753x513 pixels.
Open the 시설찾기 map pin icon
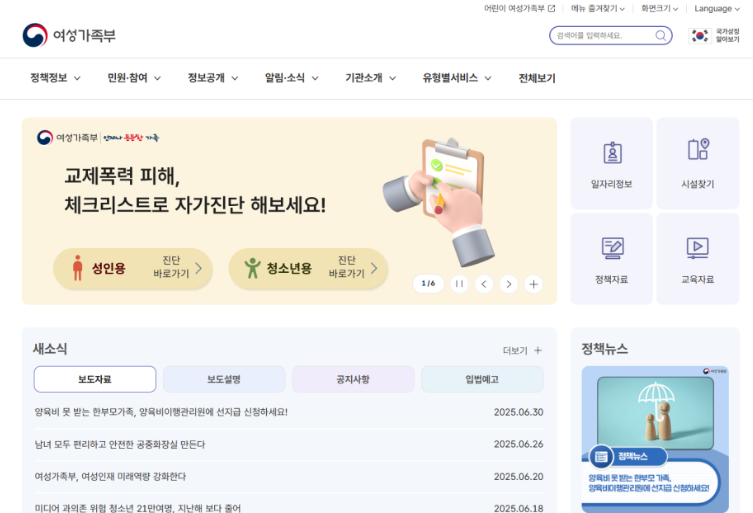698,149
